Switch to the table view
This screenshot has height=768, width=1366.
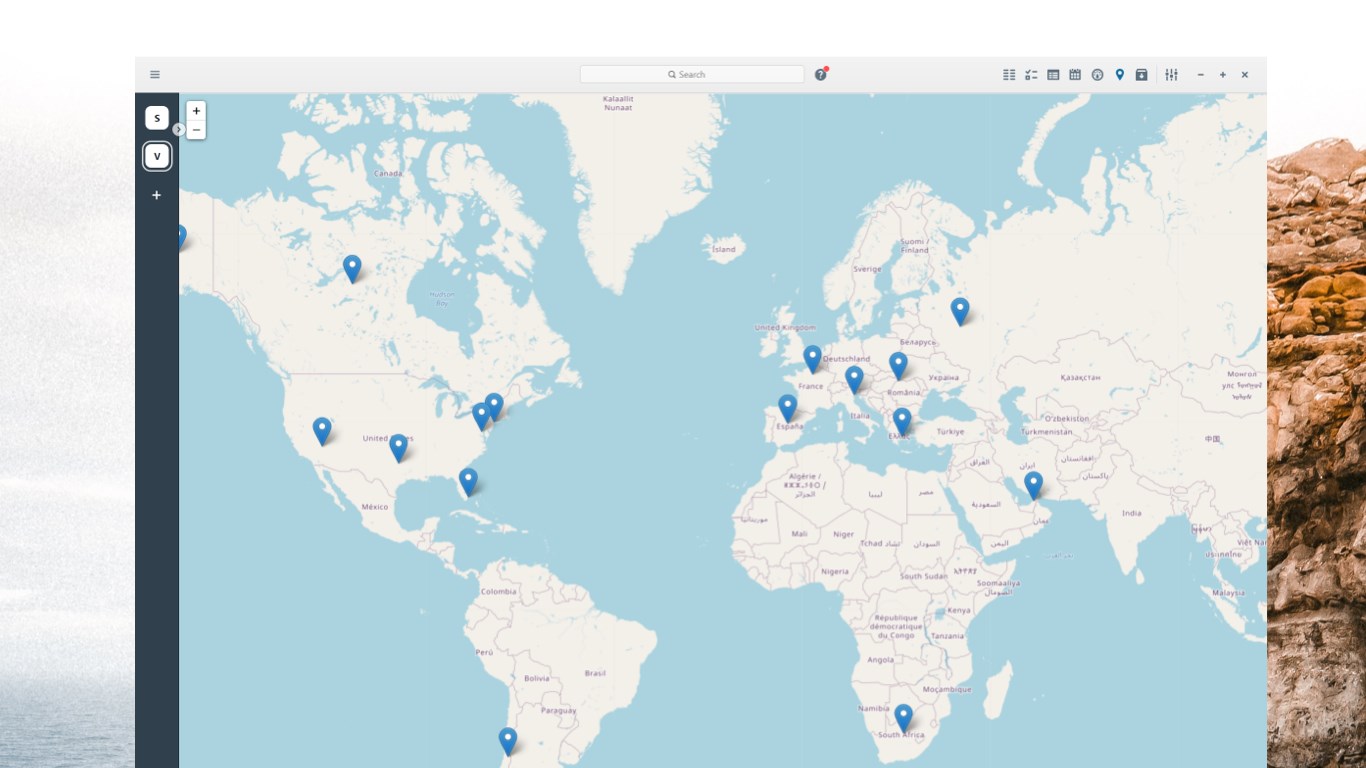click(1053, 75)
